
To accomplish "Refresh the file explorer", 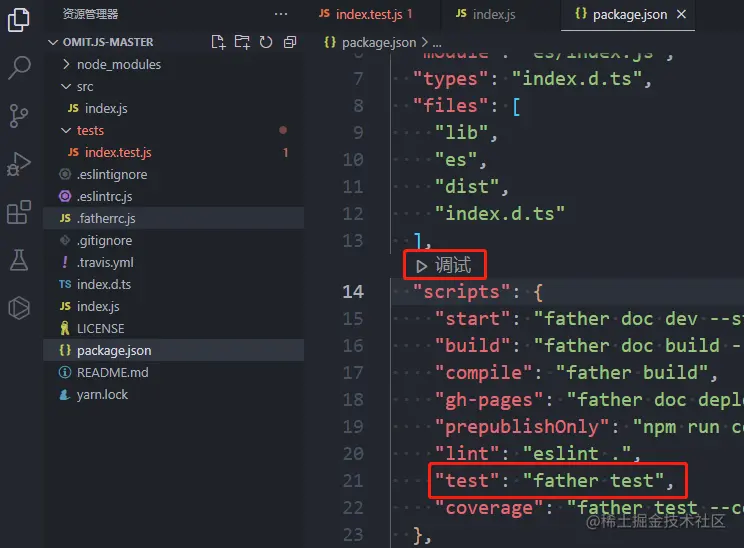I will [266, 42].
